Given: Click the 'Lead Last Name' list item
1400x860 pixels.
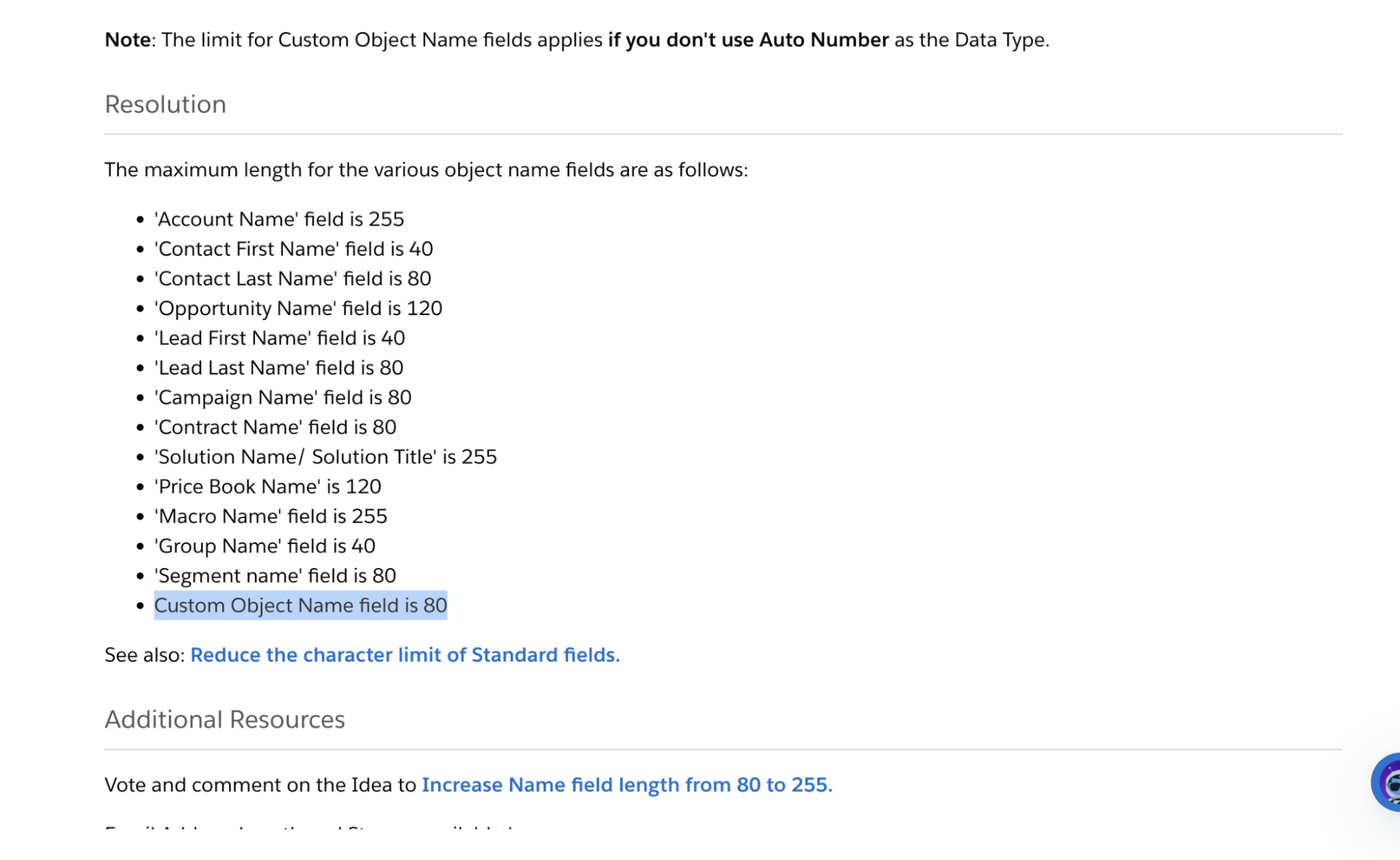Looking at the screenshot, I should click(x=279, y=368).
